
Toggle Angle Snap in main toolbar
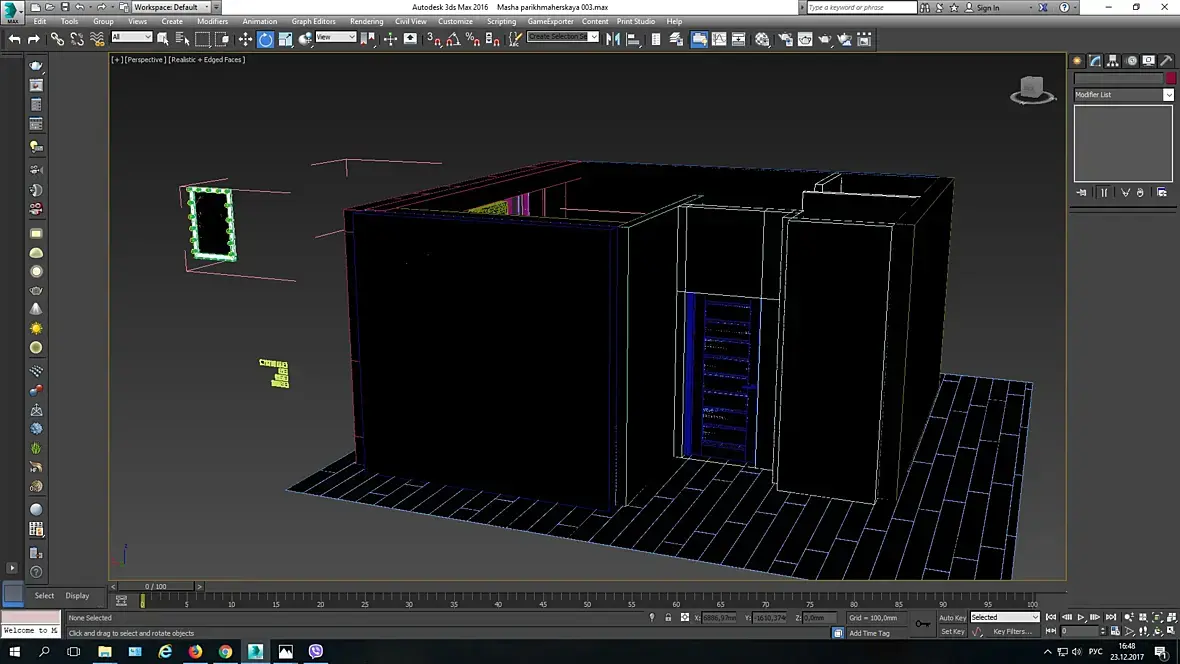point(453,39)
